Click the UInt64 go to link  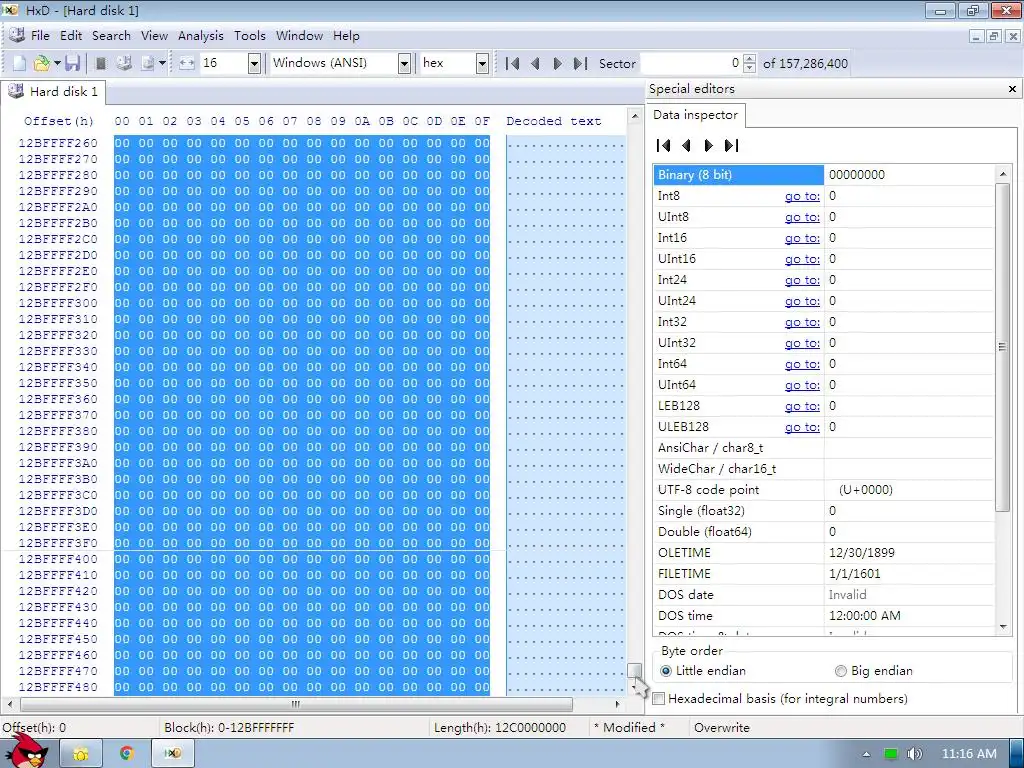pyautogui.click(x=802, y=385)
